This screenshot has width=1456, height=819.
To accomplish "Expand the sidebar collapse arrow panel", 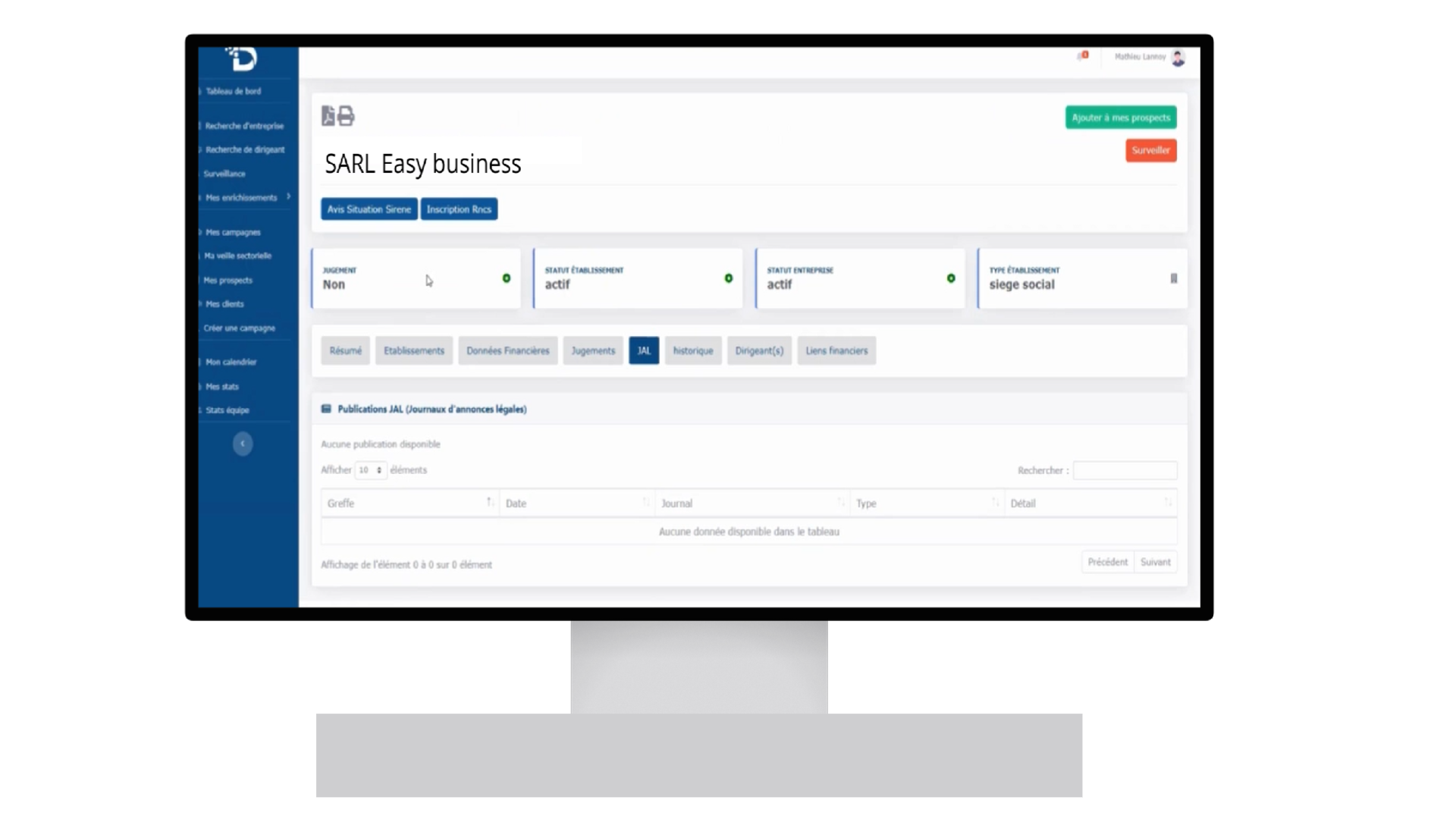I will (243, 443).
